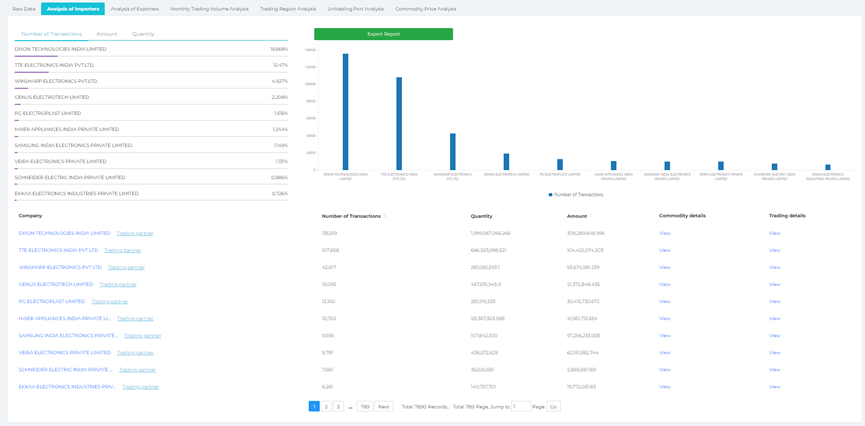
Task: Switch to Analysis of Exporters tab
Action: click(x=134, y=9)
